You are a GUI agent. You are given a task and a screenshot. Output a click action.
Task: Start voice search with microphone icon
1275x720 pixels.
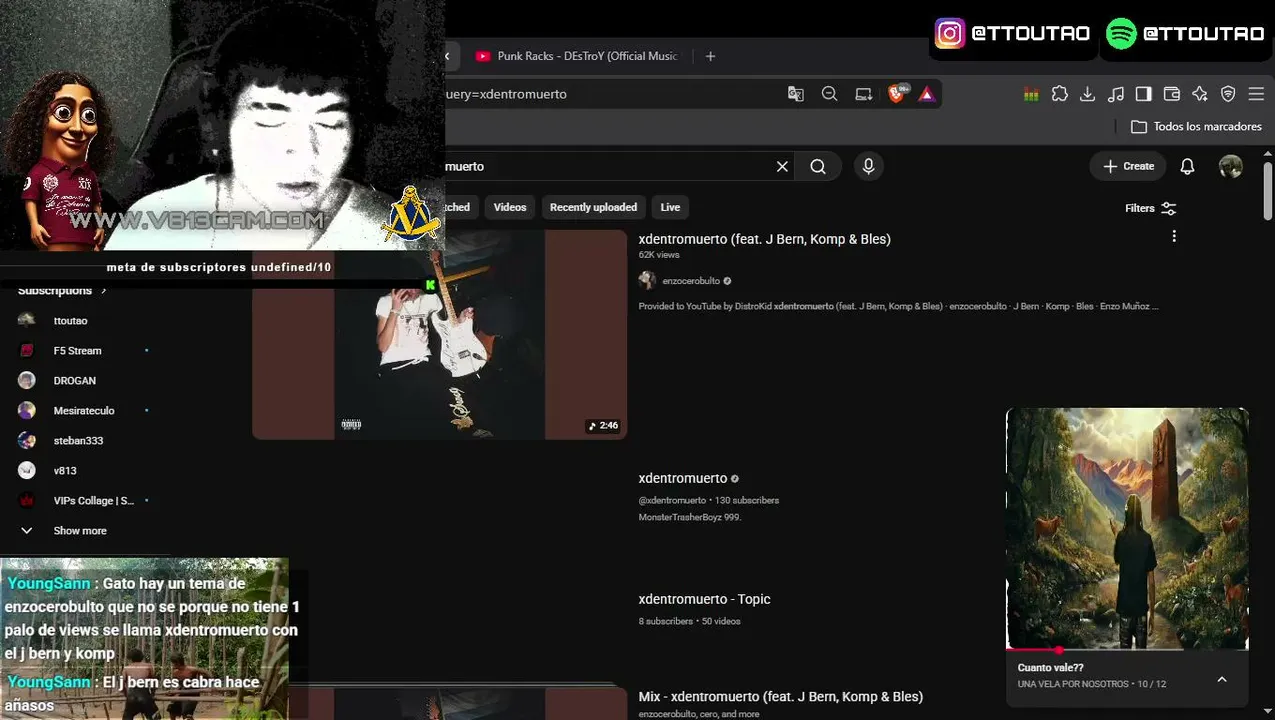pyautogui.click(x=868, y=167)
